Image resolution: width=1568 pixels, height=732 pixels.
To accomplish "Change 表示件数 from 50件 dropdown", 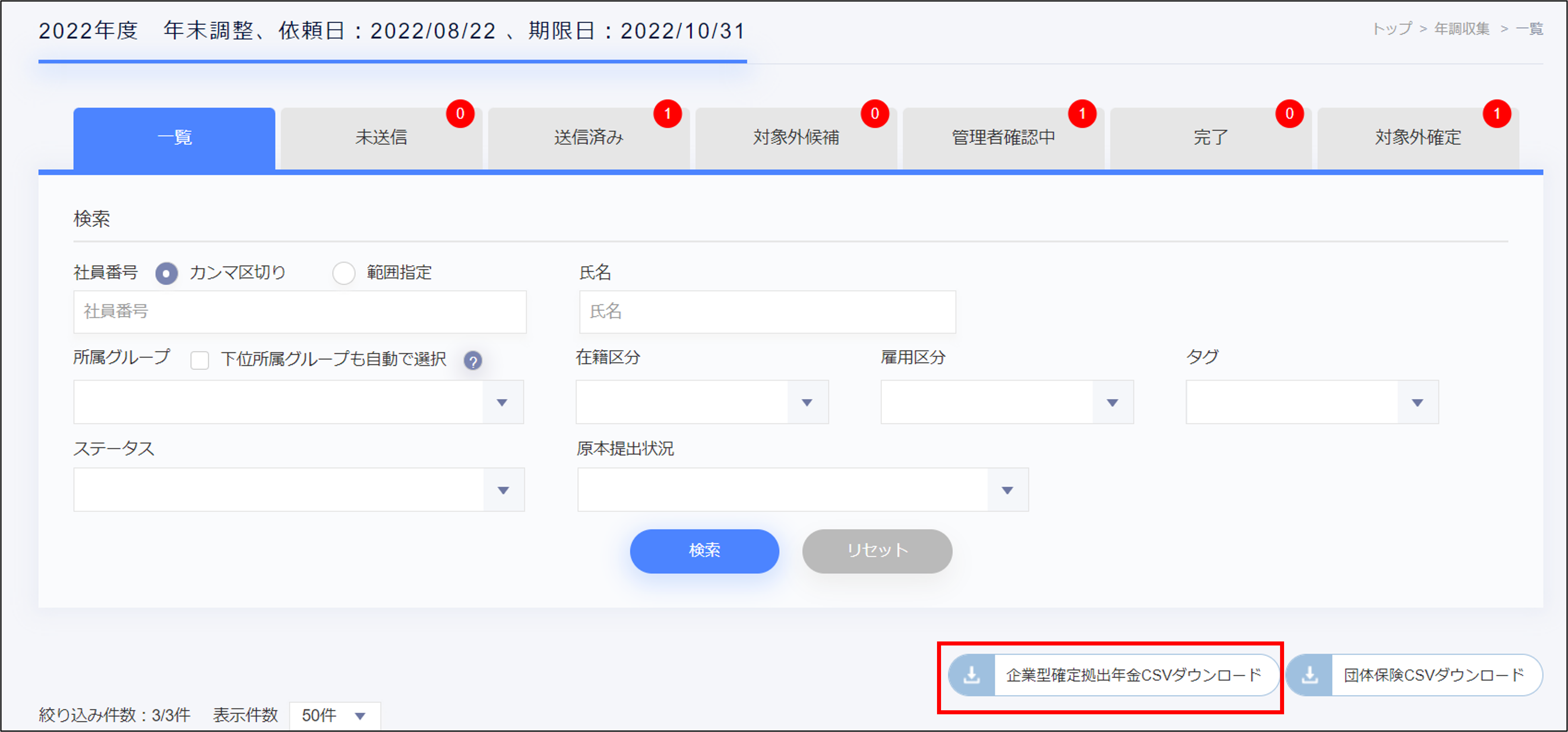I will pos(335,716).
